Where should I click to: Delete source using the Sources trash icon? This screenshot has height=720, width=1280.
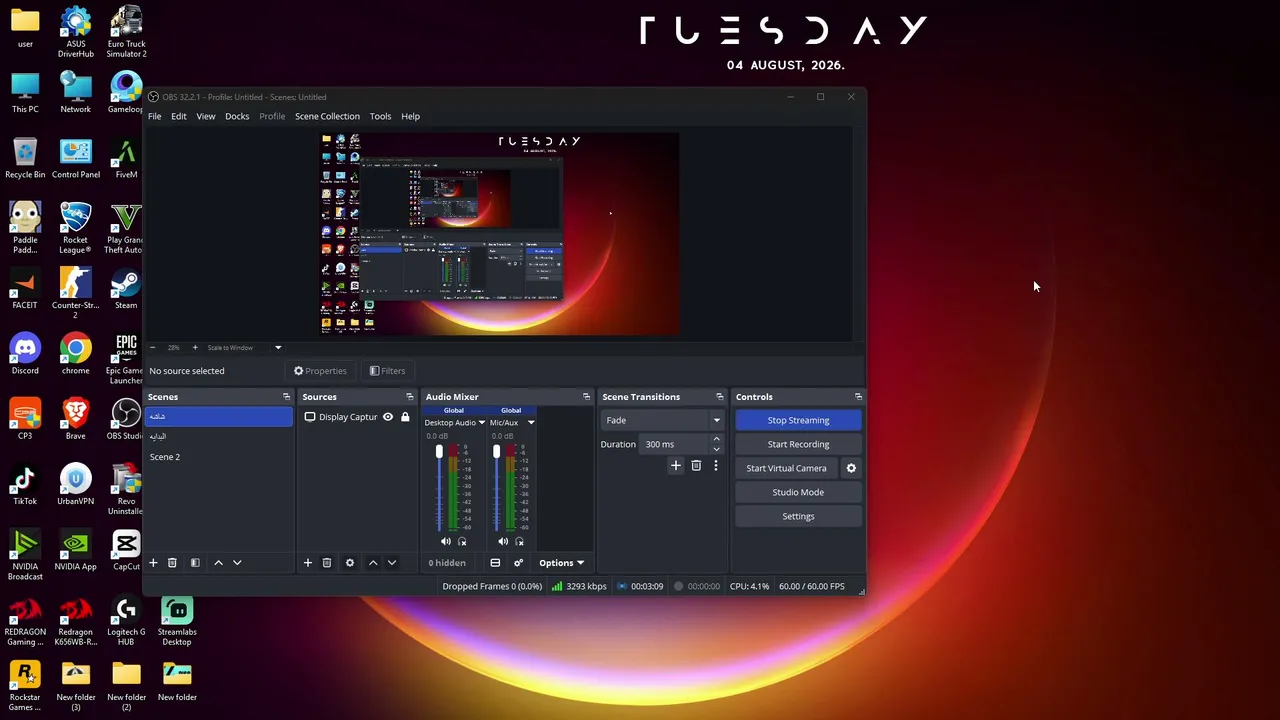[x=327, y=563]
